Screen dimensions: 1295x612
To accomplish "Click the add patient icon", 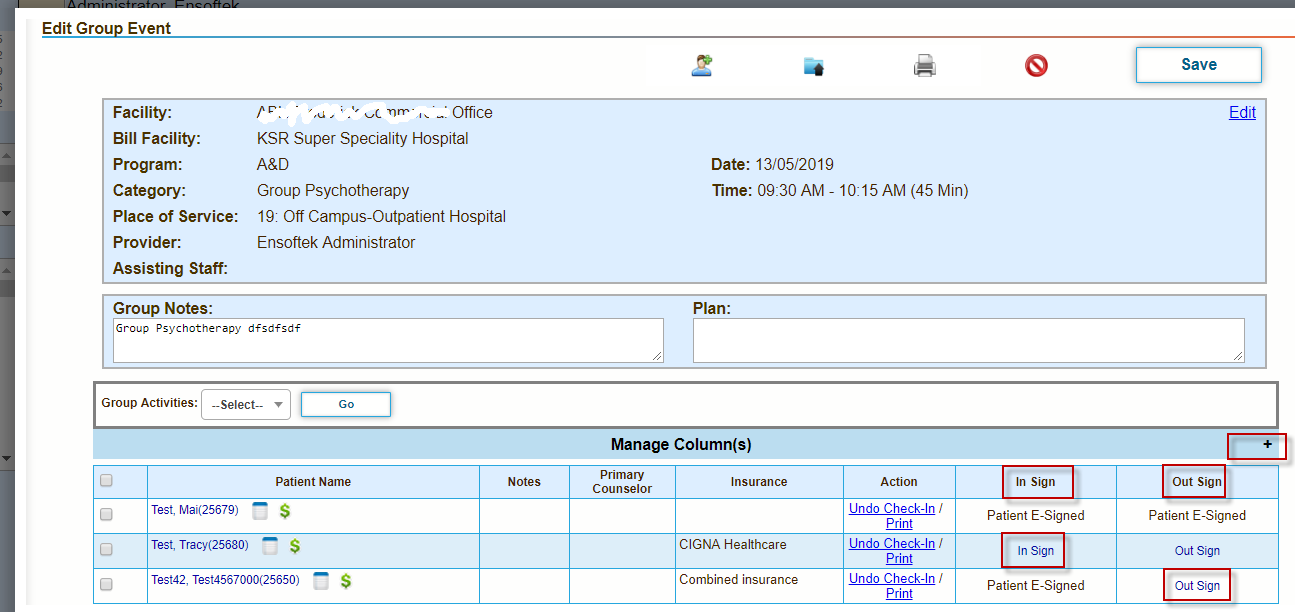I will [x=702, y=66].
